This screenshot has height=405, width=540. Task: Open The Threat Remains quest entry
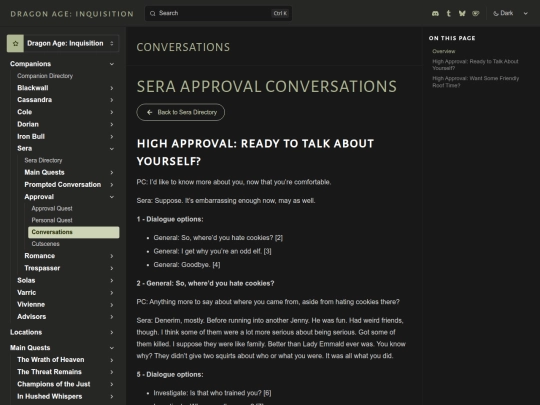(50, 372)
